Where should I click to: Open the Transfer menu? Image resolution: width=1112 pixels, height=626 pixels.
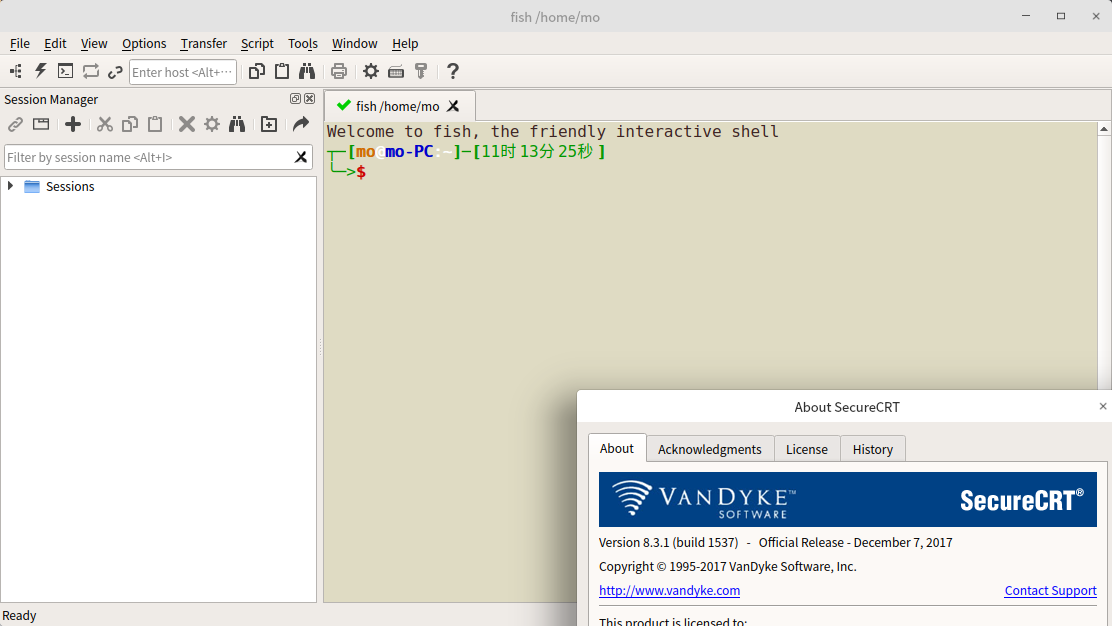(203, 43)
